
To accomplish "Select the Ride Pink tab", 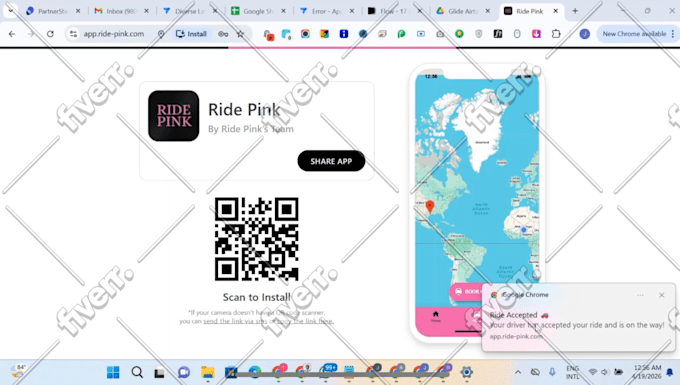I will tap(529, 11).
